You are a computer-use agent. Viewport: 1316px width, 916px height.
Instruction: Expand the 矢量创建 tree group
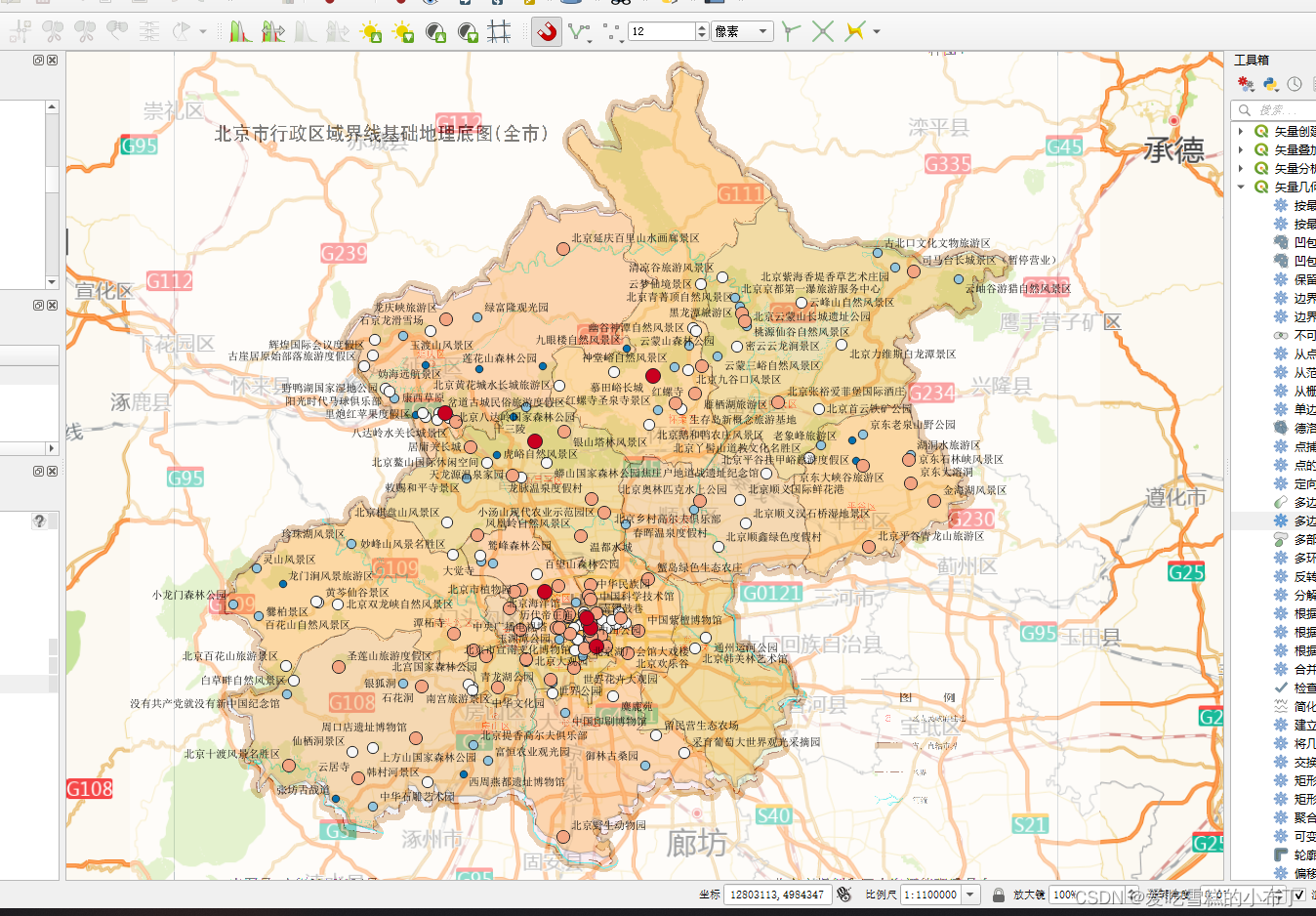[x=1241, y=131]
